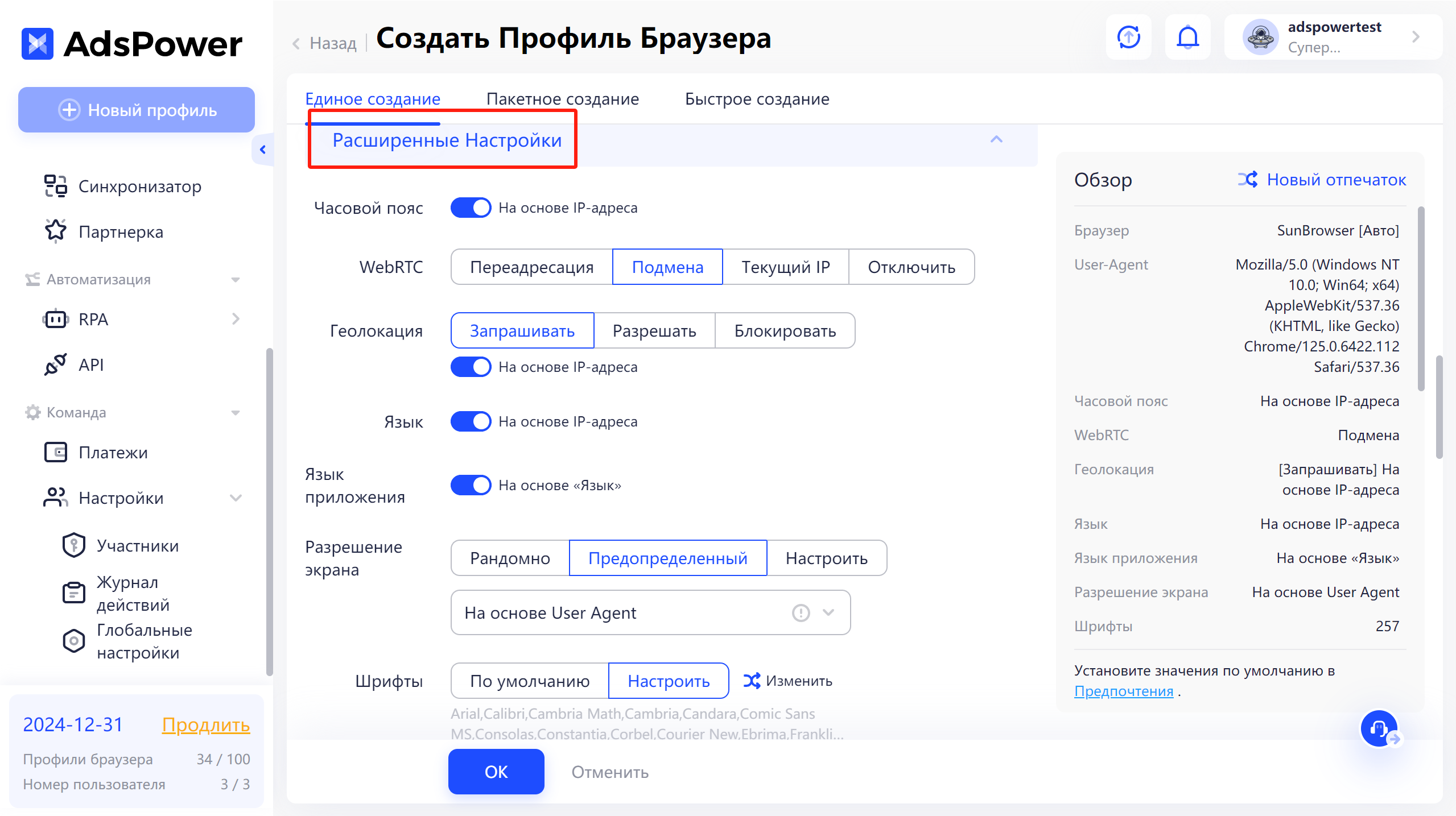Toggle Язык приложения switch
1456x816 pixels.
471,485
